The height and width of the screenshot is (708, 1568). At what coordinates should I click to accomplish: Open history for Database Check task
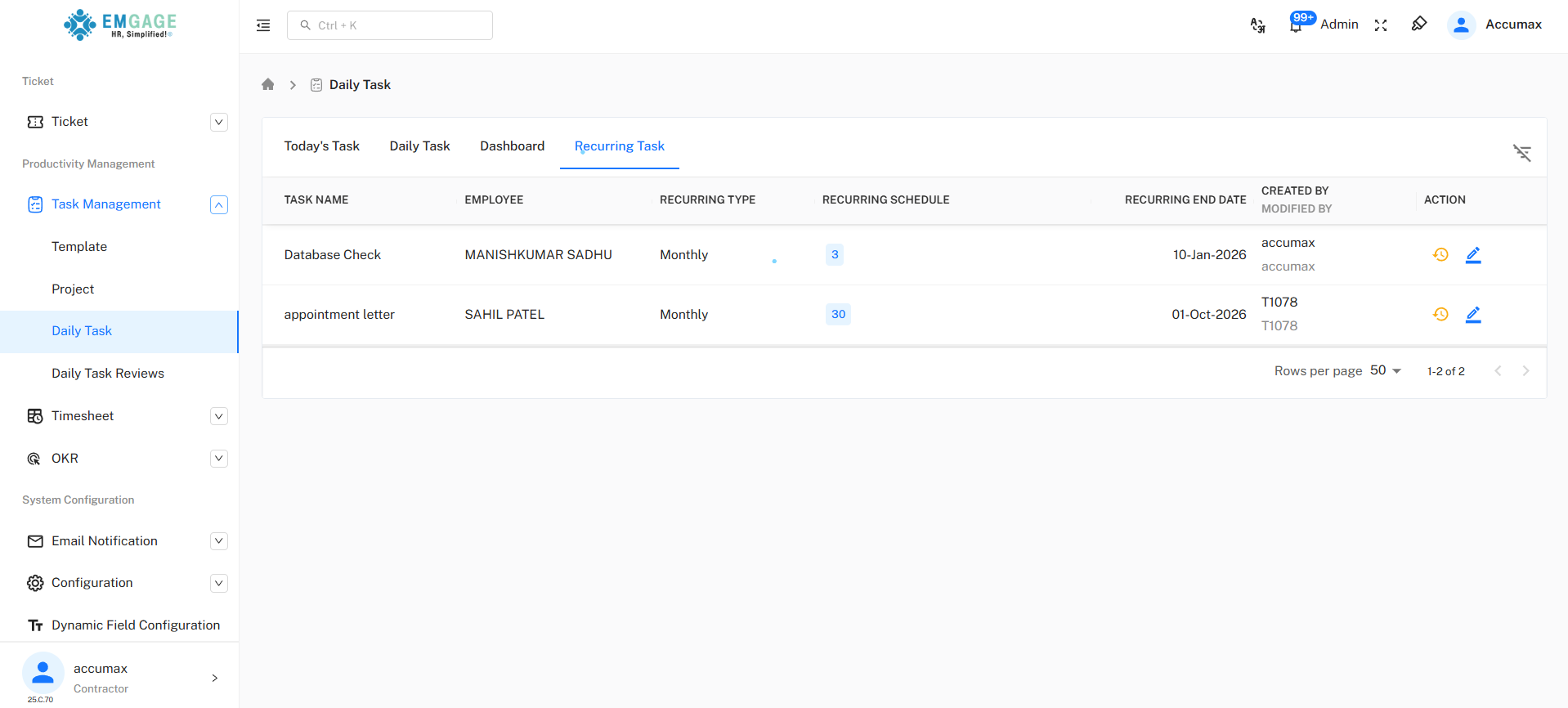(x=1440, y=255)
